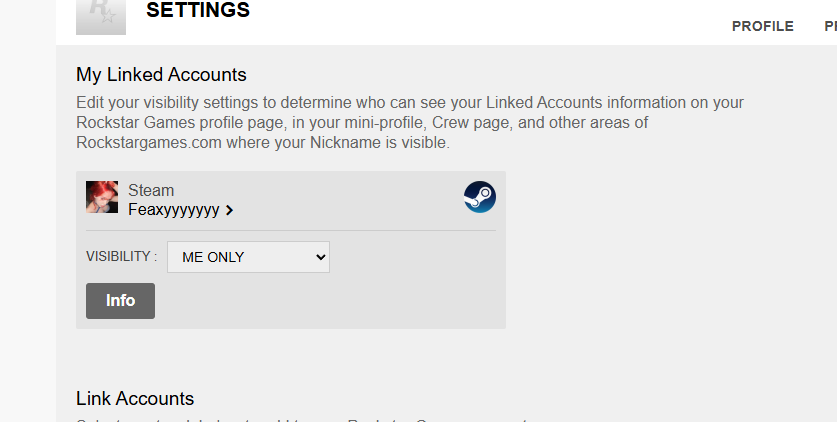Click the linked accounts description paragraph
The height and width of the screenshot is (422, 837).
pos(410,122)
